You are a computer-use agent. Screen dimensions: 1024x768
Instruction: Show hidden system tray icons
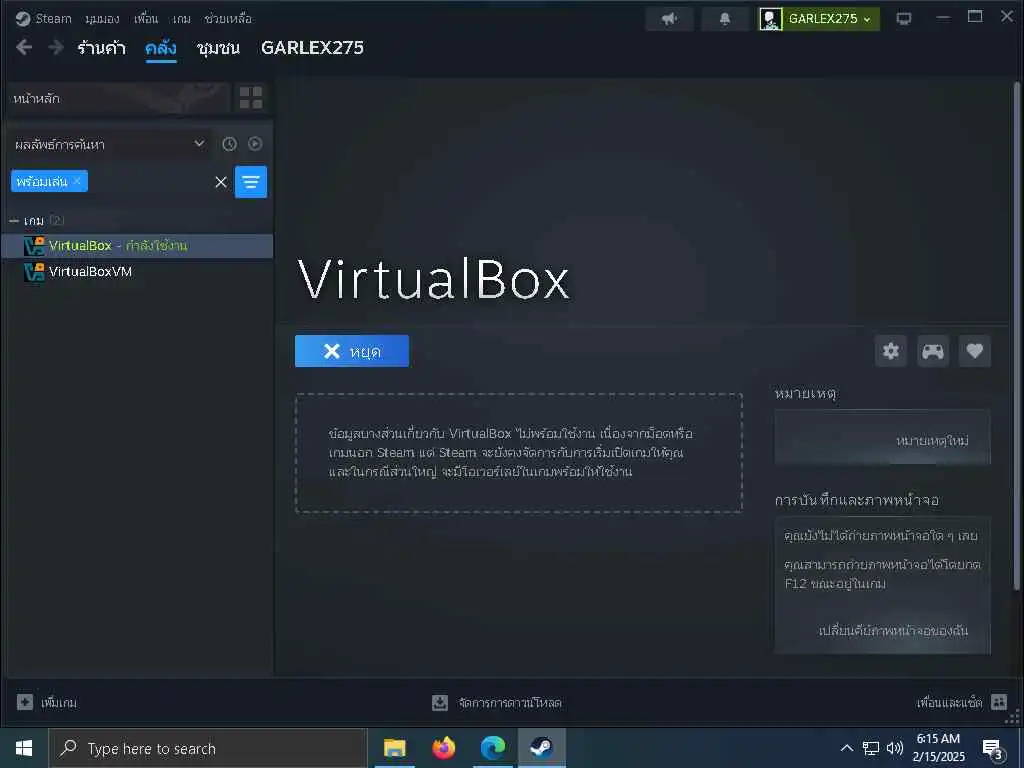pyautogui.click(x=846, y=748)
